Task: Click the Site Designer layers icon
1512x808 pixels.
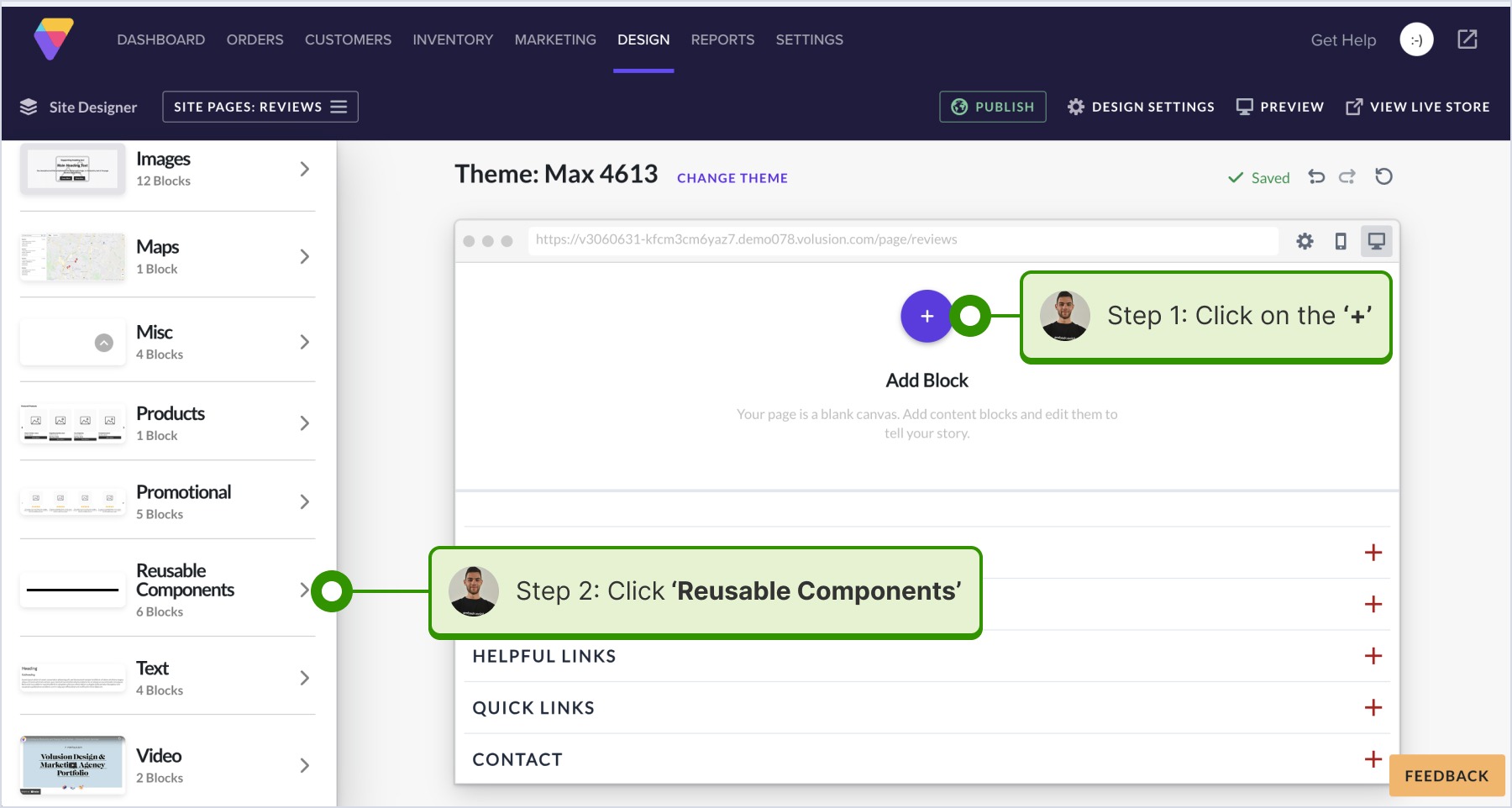Action: click(x=29, y=107)
